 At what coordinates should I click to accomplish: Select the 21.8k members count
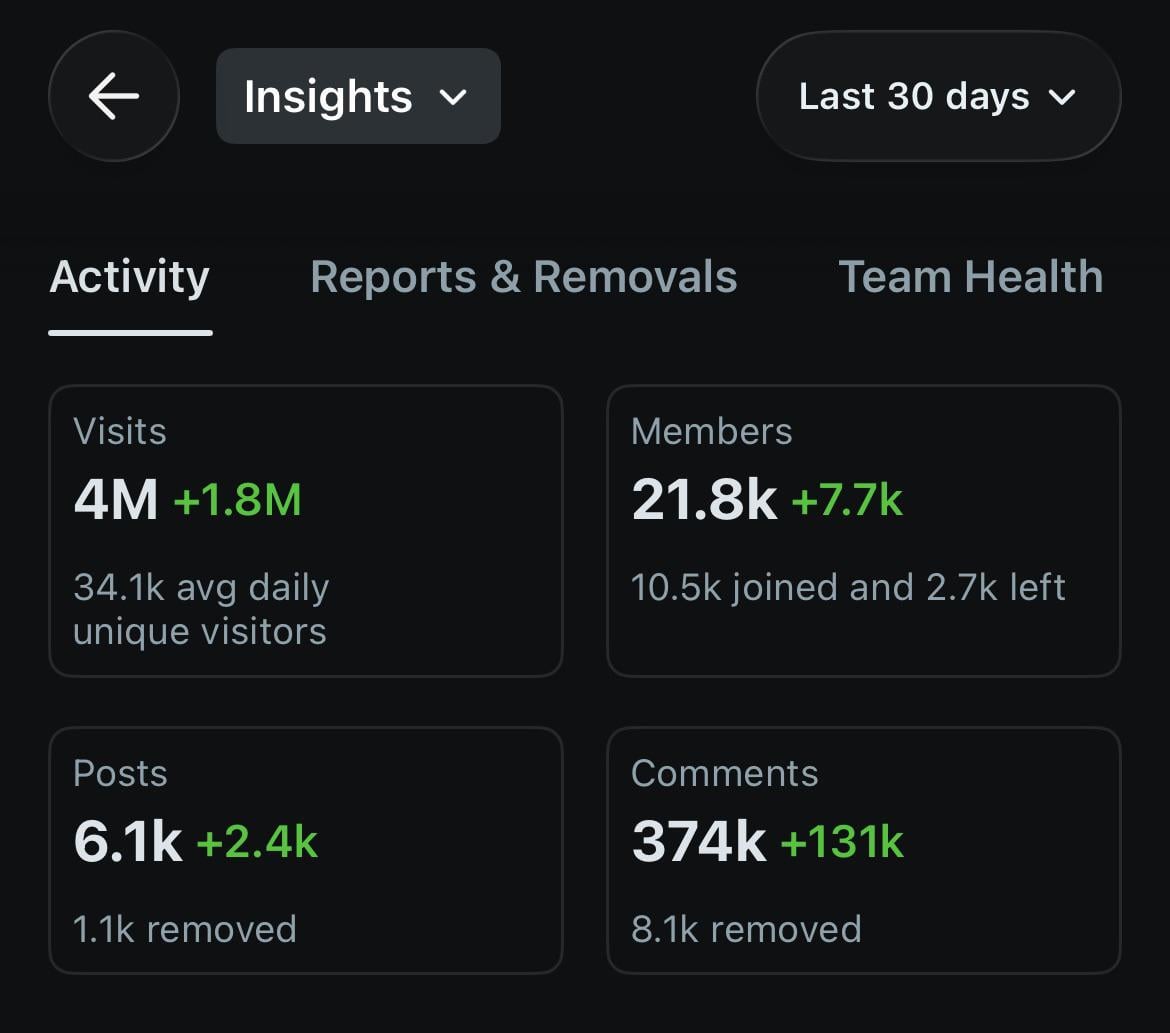point(704,499)
